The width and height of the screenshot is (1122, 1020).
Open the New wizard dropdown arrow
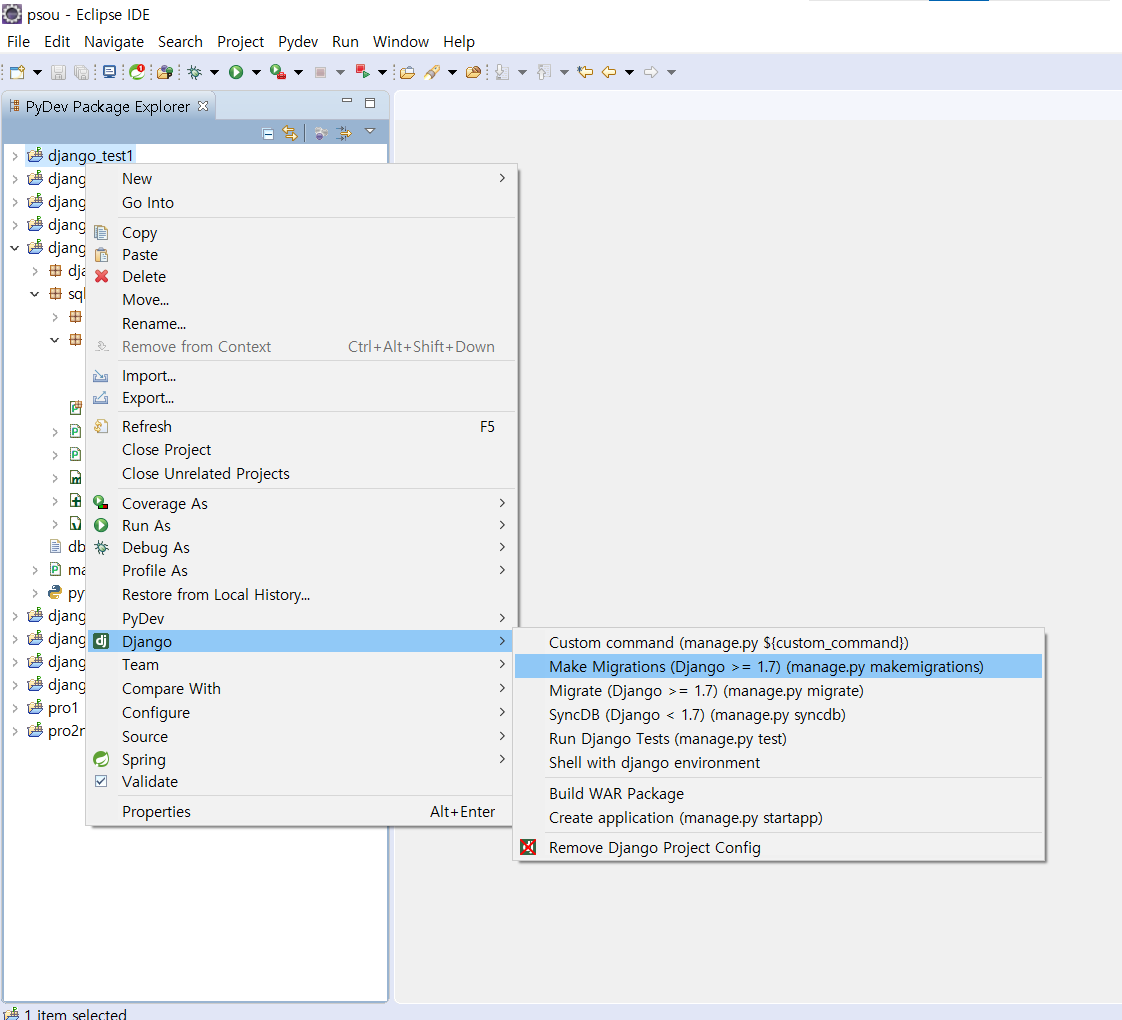click(38, 72)
